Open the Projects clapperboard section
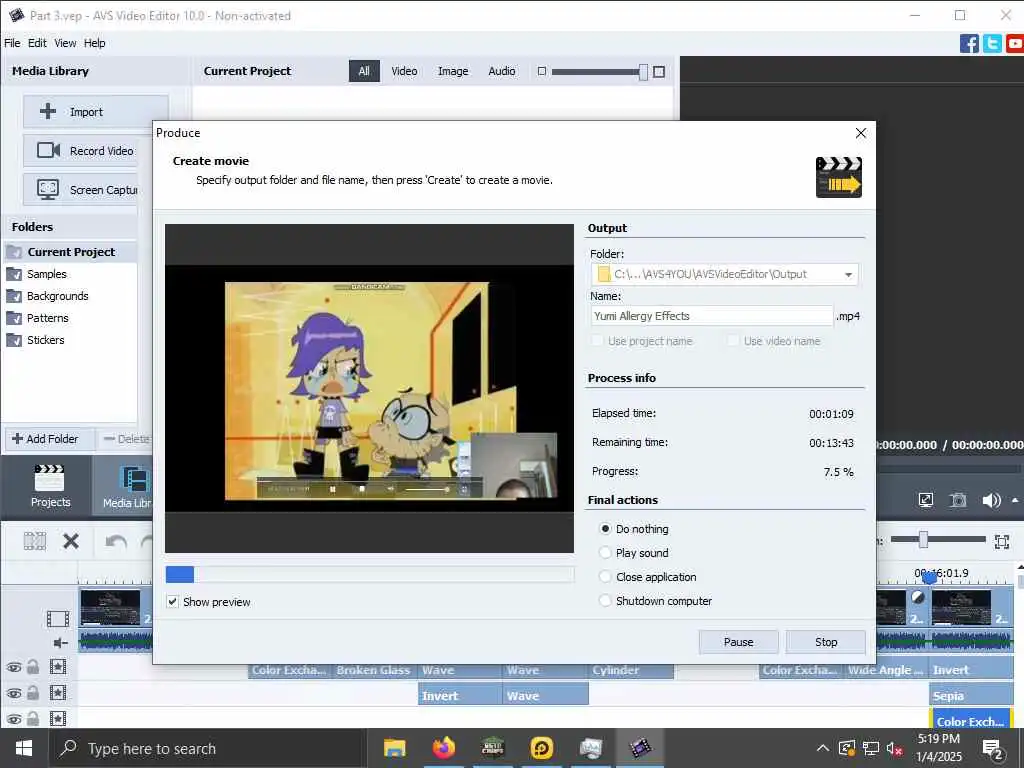The height and width of the screenshot is (768, 1024). 50,486
